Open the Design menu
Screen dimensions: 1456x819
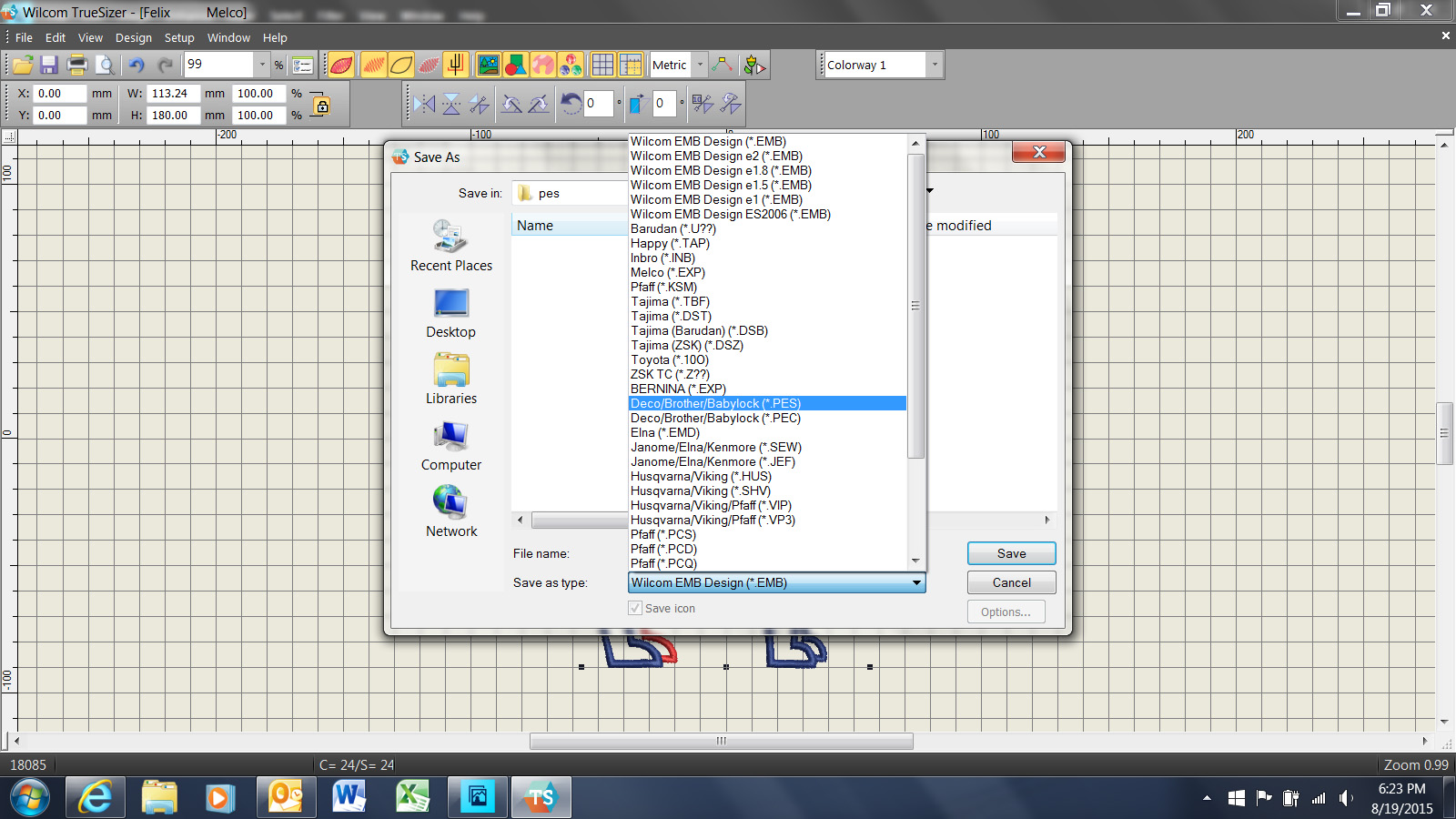coord(134,37)
